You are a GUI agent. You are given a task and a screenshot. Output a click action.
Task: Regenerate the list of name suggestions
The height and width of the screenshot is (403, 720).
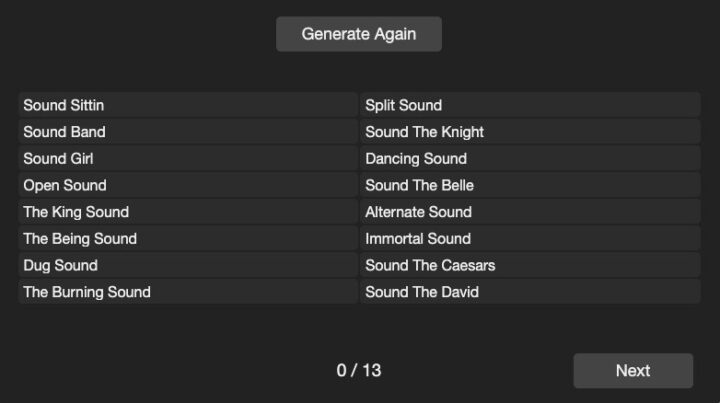[x=358, y=34]
